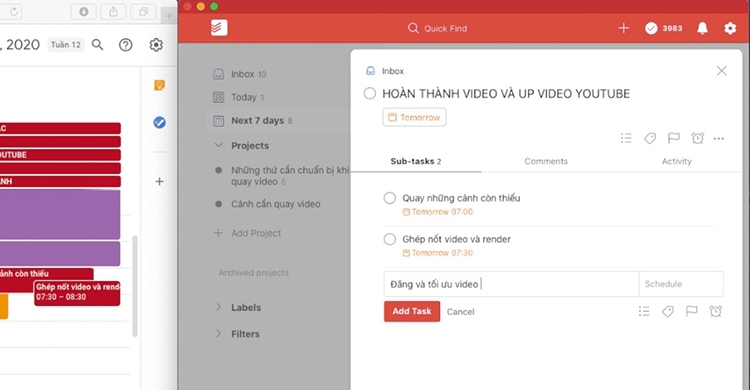This screenshot has width=750, height=390.
Task: Open Archived projects link
Action: click(x=254, y=273)
